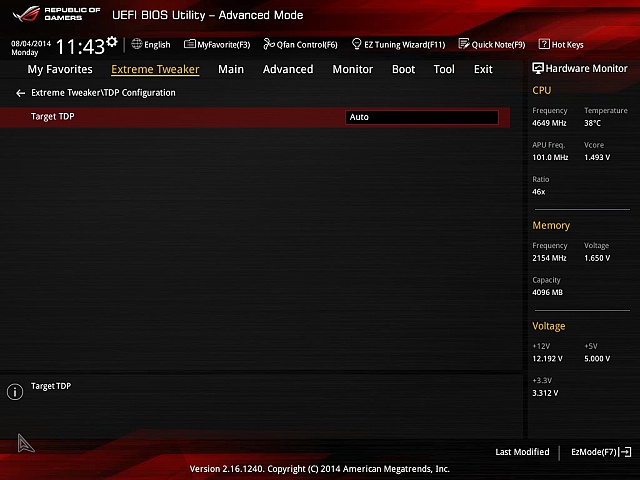Open the clock settings gear icon

112,42
